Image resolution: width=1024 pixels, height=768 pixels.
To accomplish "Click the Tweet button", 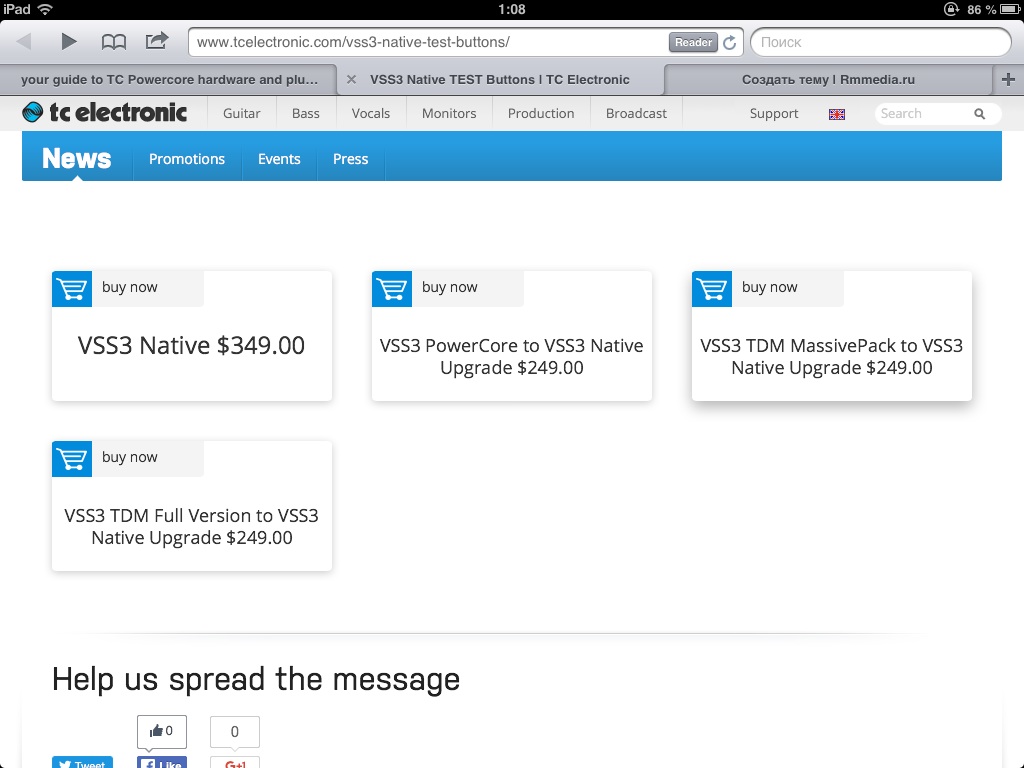I will [82, 762].
